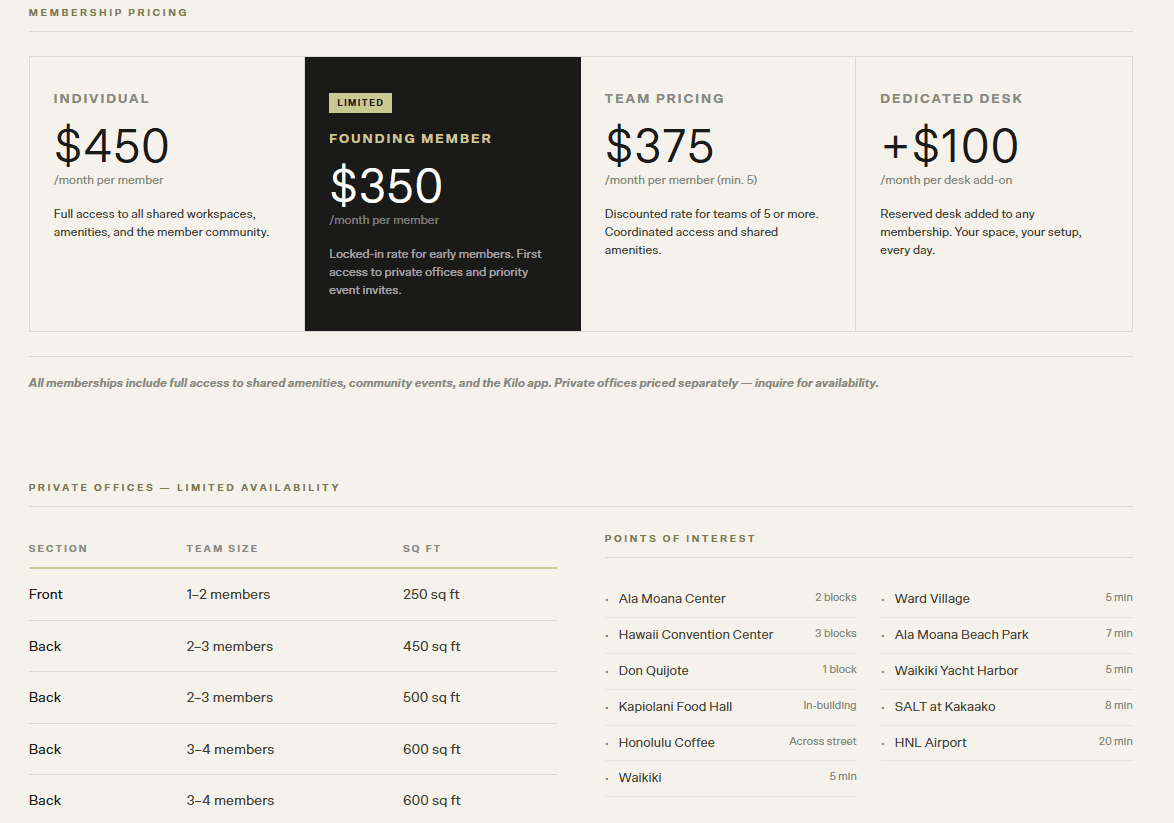The width and height of the screenshot is (1174, 823).
Task: Click the Team Pricing $375 card
Action: (x=718, y=194)
